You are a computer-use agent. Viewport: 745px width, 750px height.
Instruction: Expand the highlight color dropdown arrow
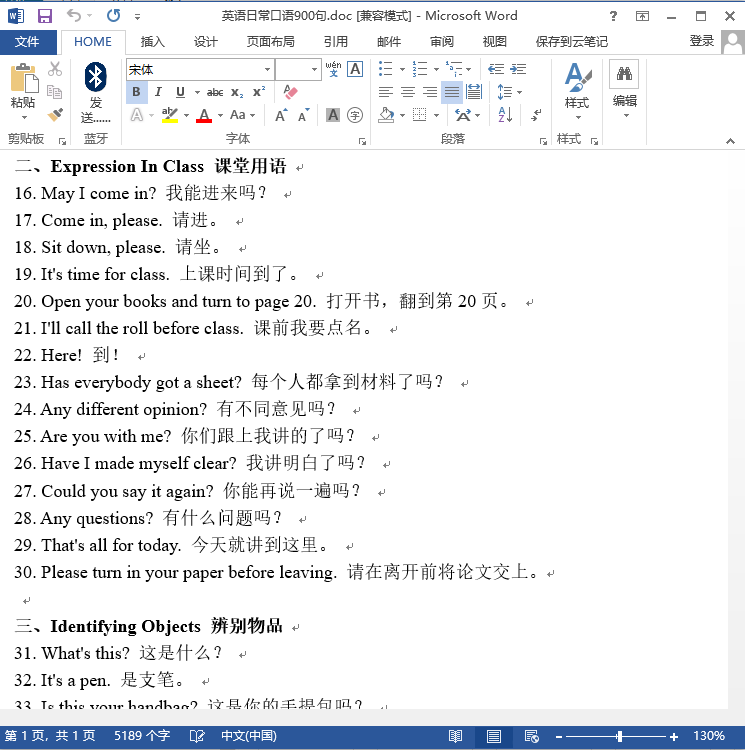coord(186,115)
